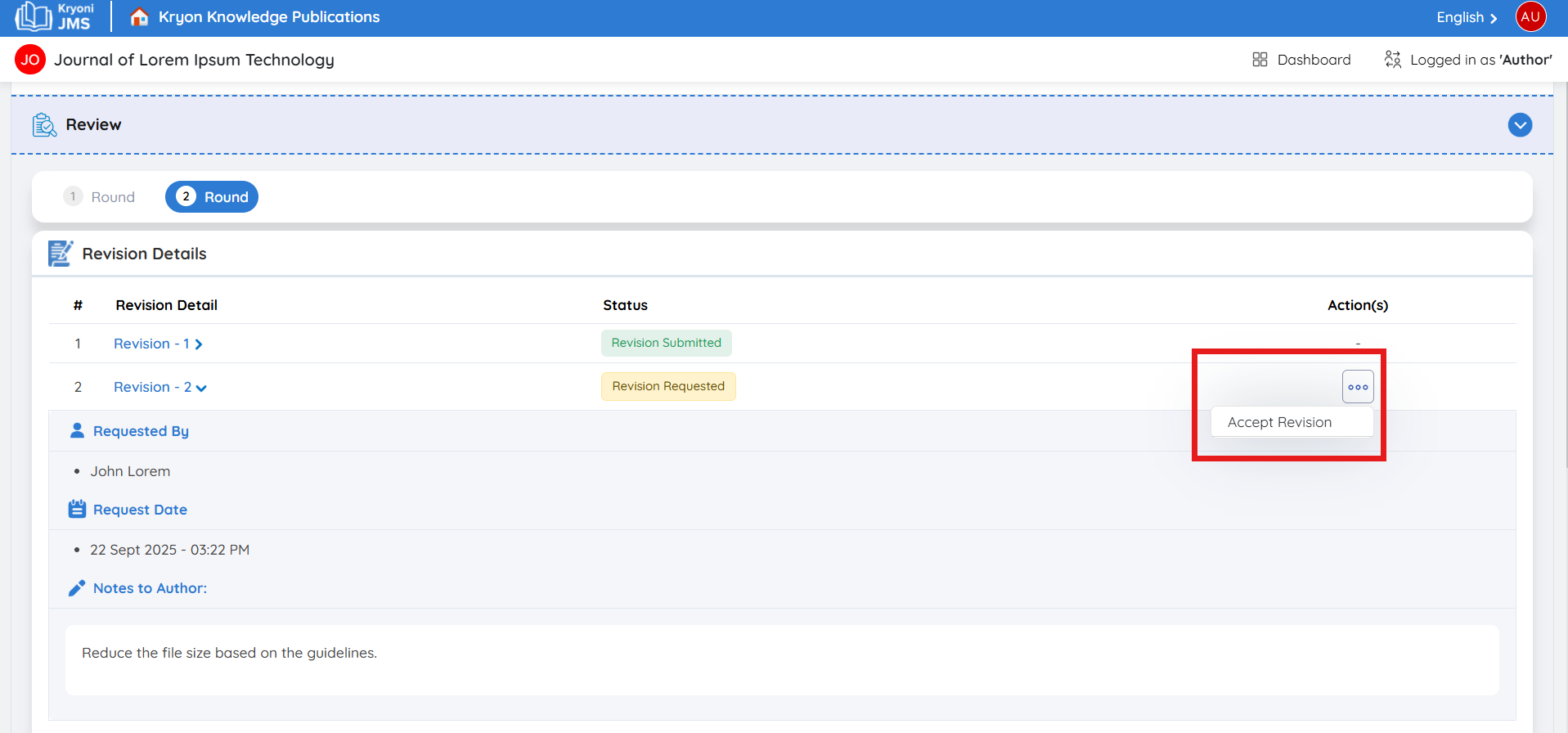Click the red JO journal badge
Image resolution: width=1568 pixels, height=733 pixels.
tap(30, 60)
